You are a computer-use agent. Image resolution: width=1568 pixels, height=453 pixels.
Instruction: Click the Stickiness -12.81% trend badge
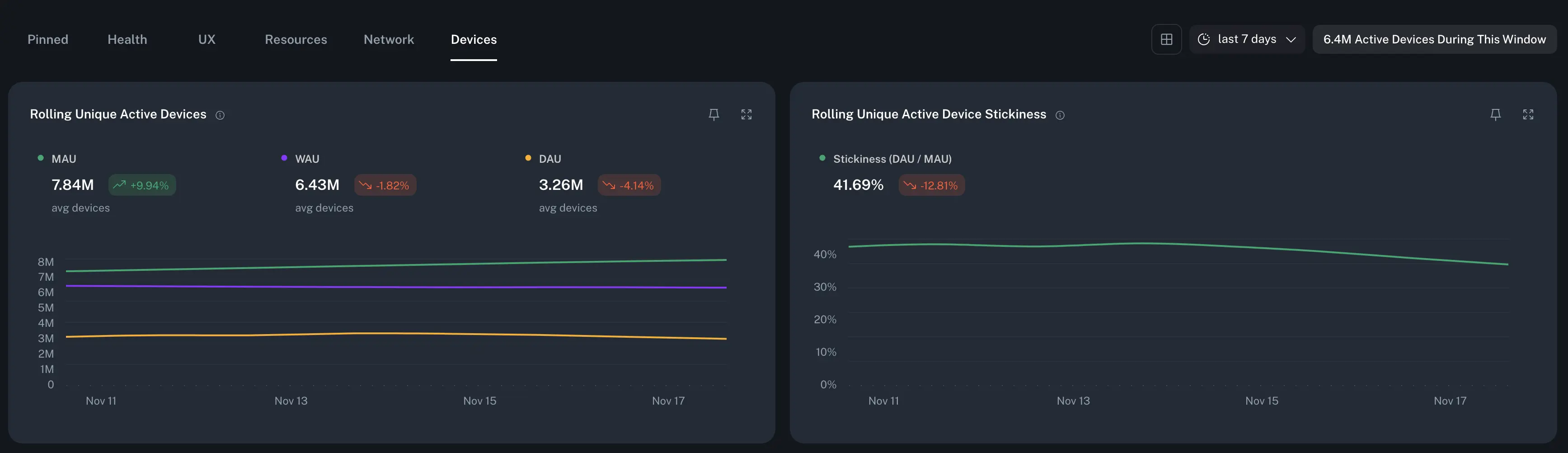[931, 185]
